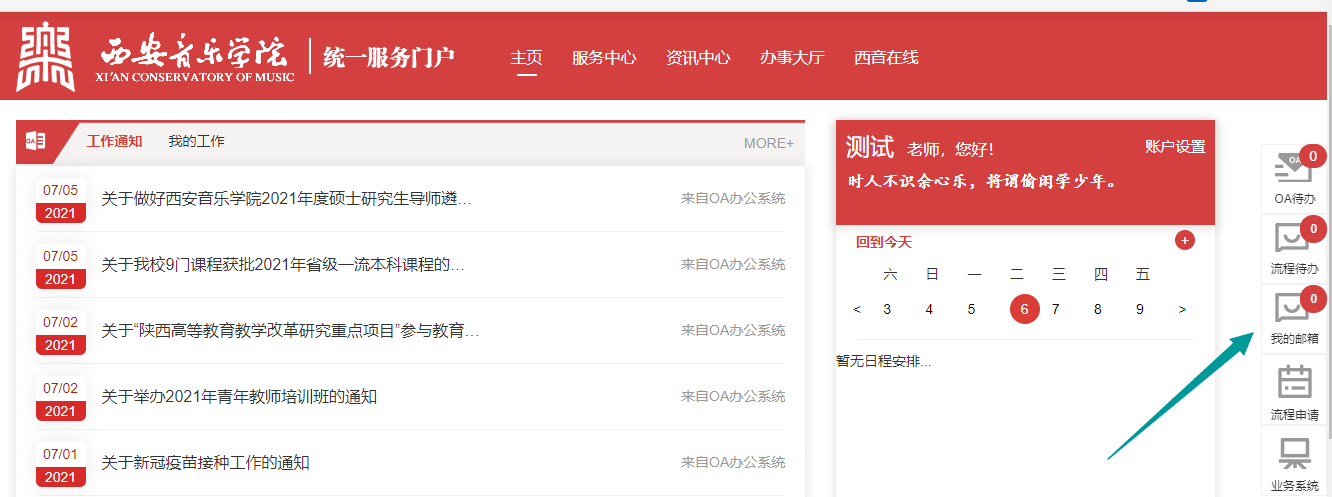Open the 流程待办 sidebar icon
This screenshot has width=1332, height=497.
pyautogui.click(x=1293, y=242)
